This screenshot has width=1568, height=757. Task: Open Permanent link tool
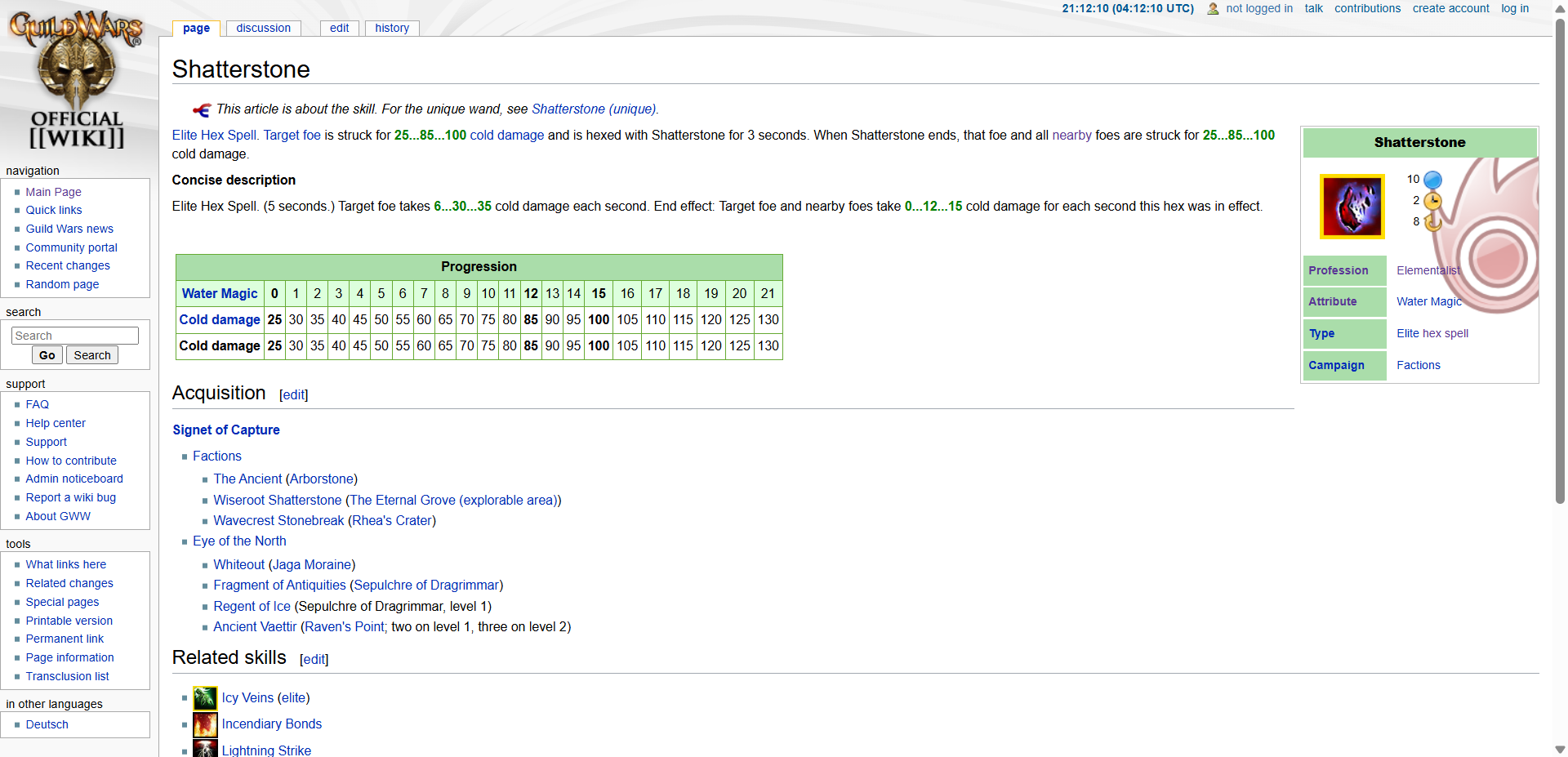65,639
